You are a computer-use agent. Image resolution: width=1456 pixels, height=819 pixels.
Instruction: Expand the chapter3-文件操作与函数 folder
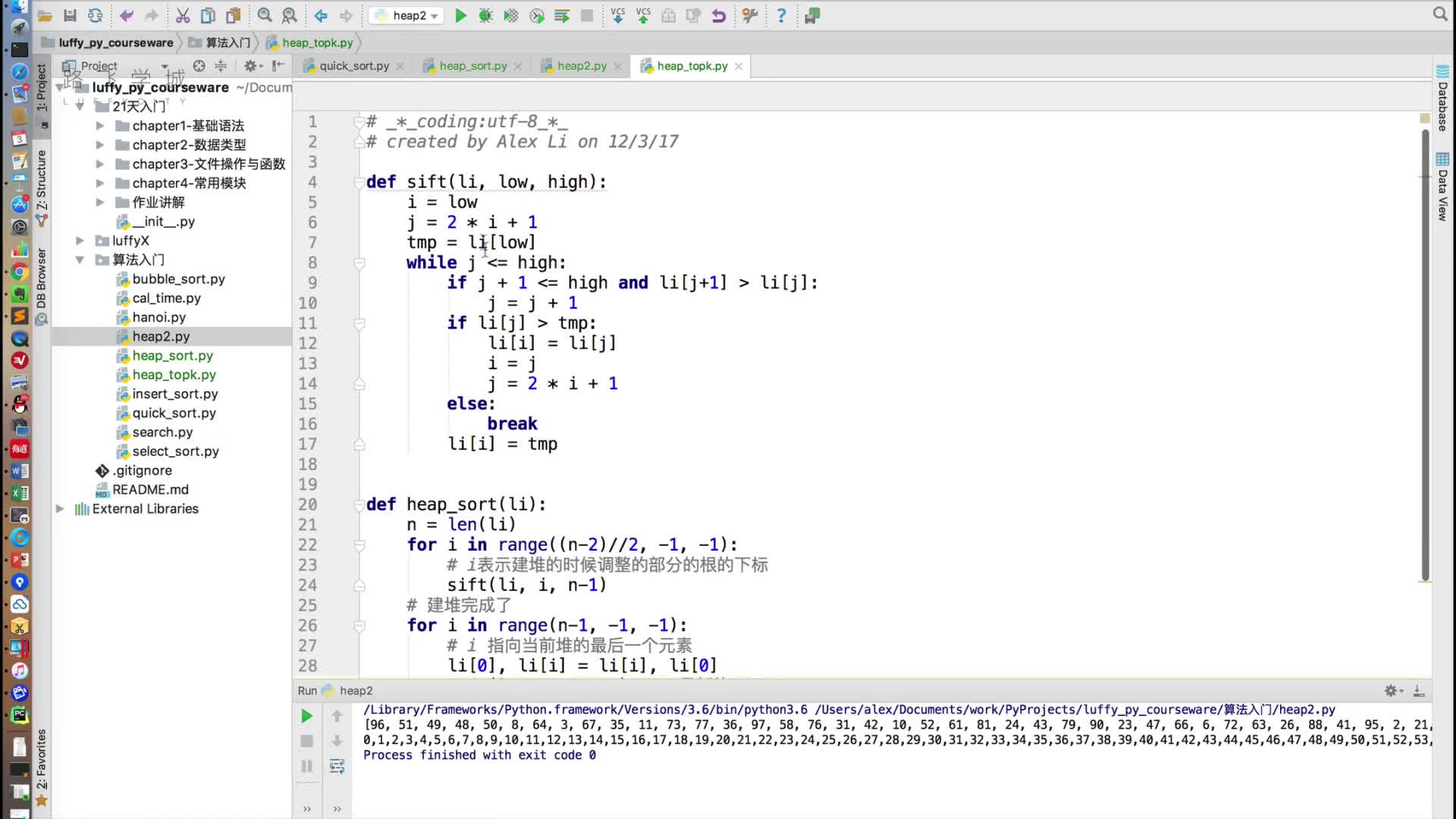tap(99, 164)
